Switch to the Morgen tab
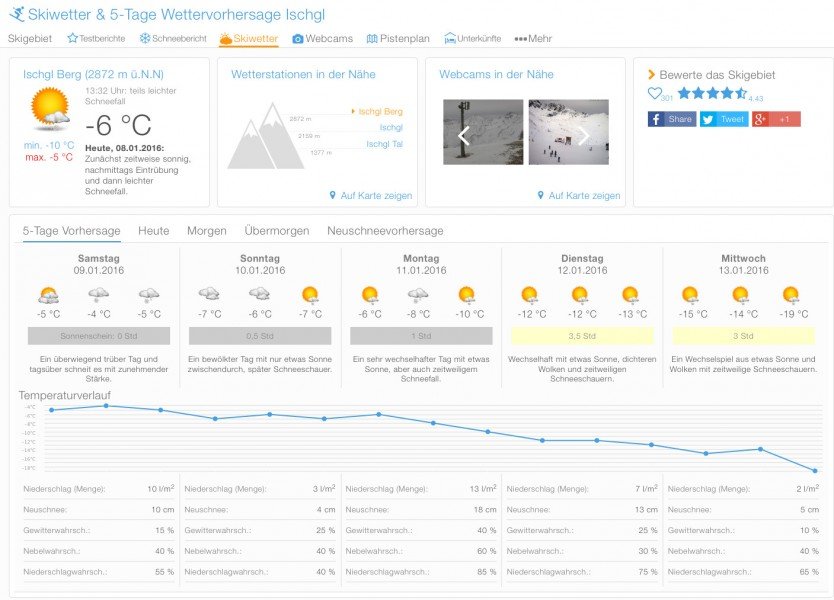This screenshot has height=600, width=834. pyautogui.click(x=207, y=231)
